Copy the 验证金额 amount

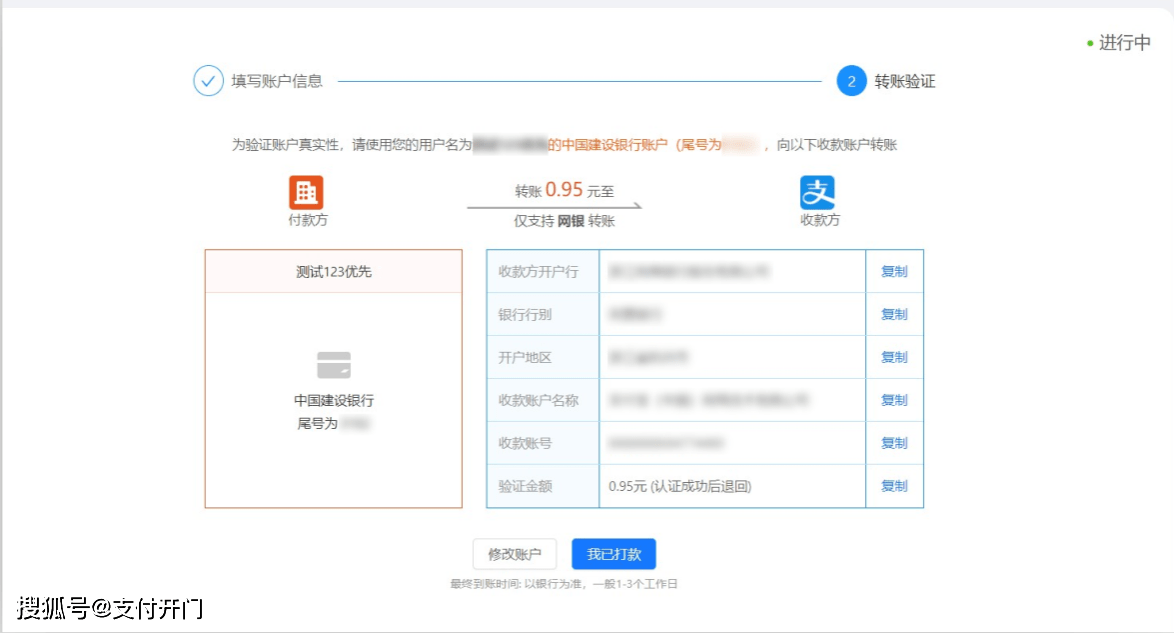point(894,486)
